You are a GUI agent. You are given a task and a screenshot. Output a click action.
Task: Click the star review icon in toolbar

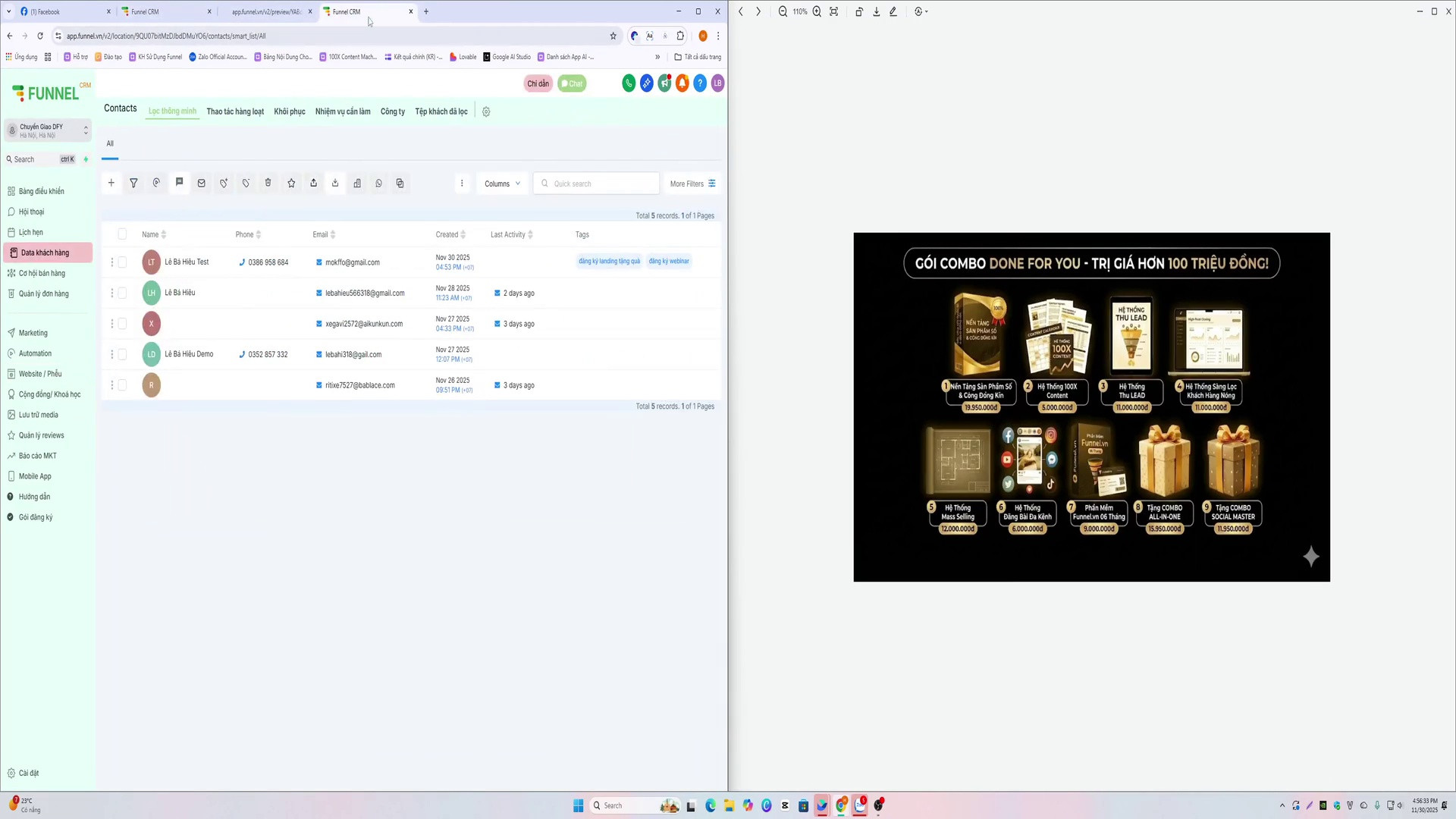point(291,183)
